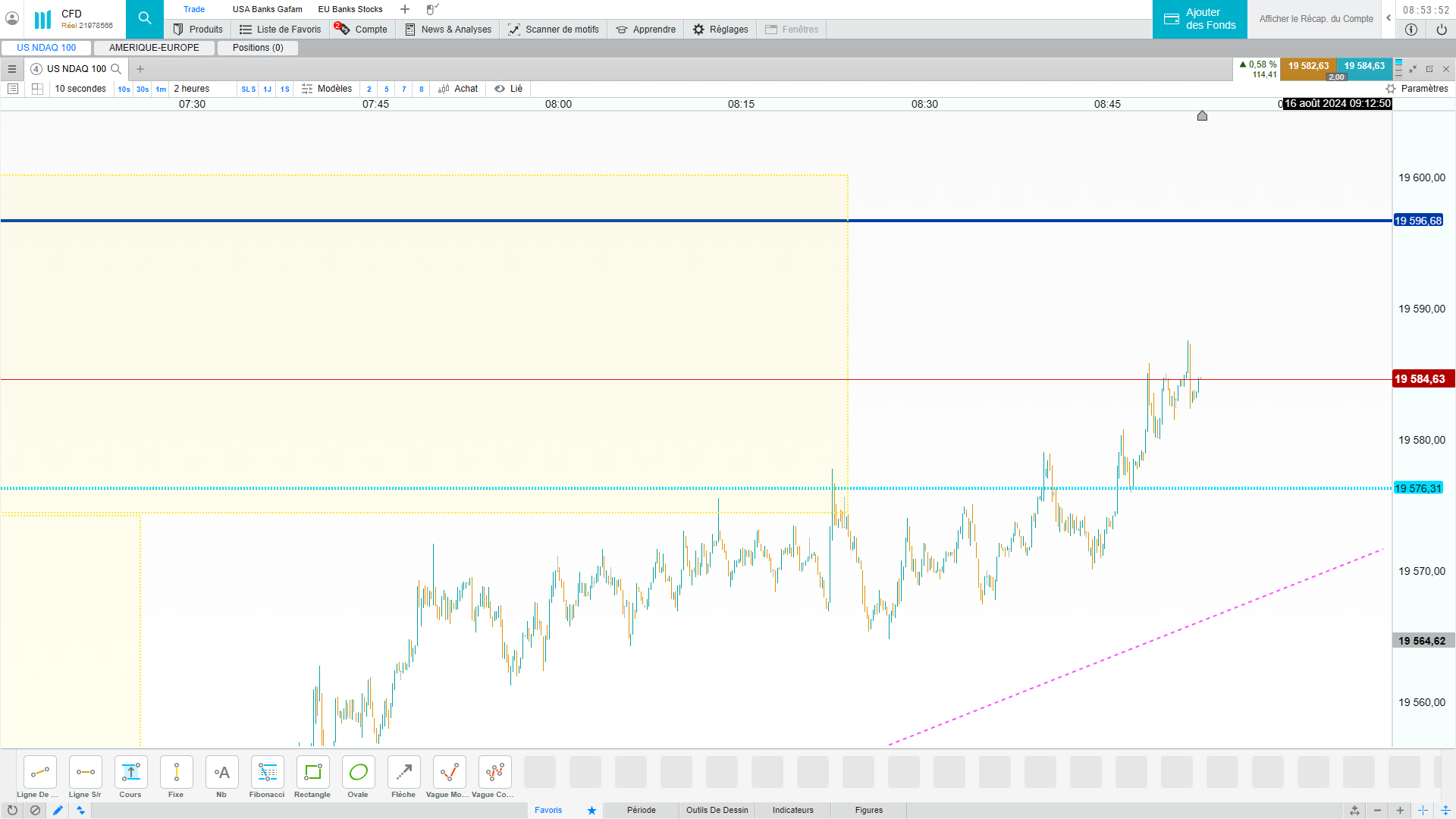Toggle the Lié eye link option
This screenshot has width=1456, height=819.
pyautogui.click(x=509, y=89)
